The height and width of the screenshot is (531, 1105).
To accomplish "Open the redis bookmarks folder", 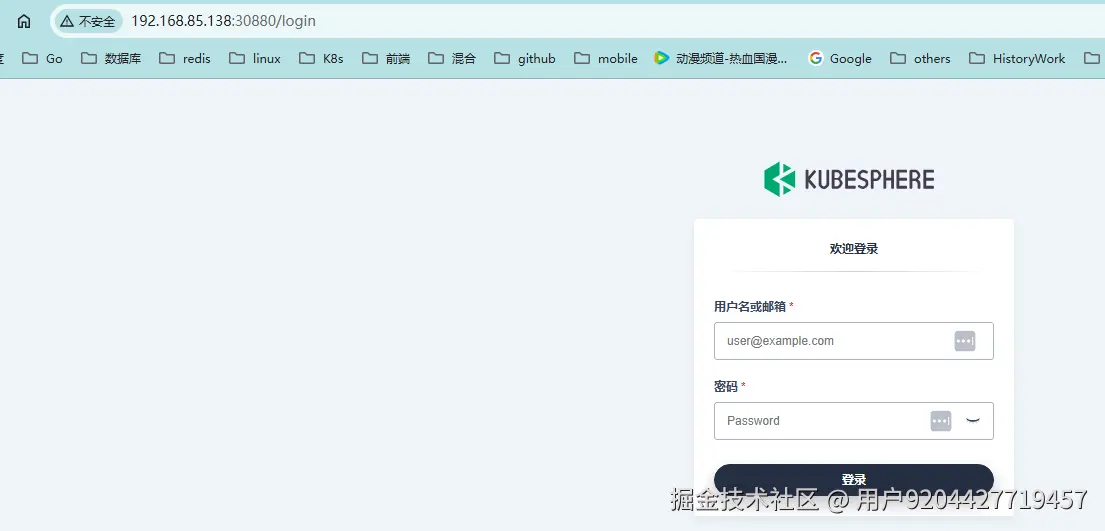I will click(x=185, y=59).
